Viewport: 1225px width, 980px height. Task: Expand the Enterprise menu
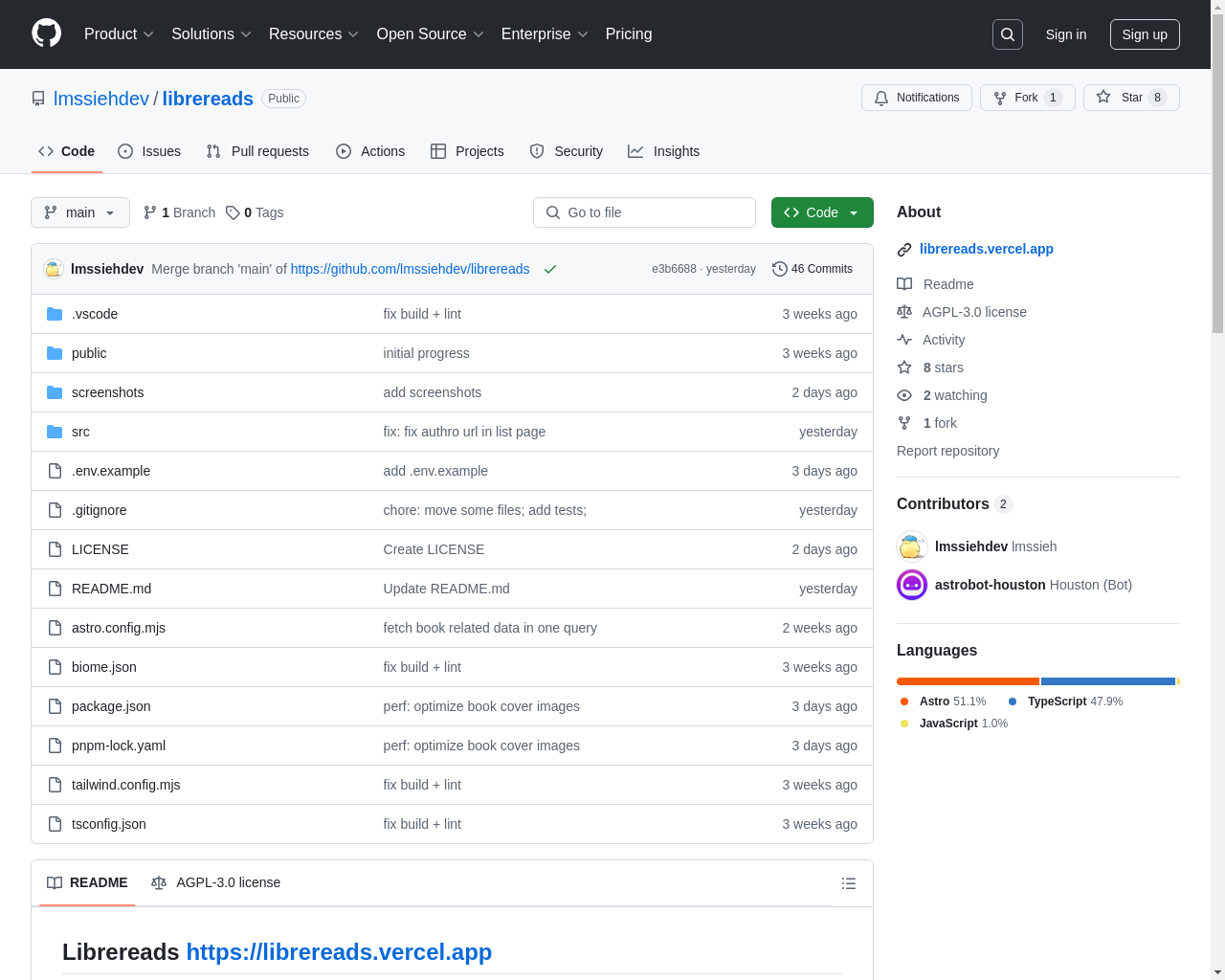tap(545, 34)
